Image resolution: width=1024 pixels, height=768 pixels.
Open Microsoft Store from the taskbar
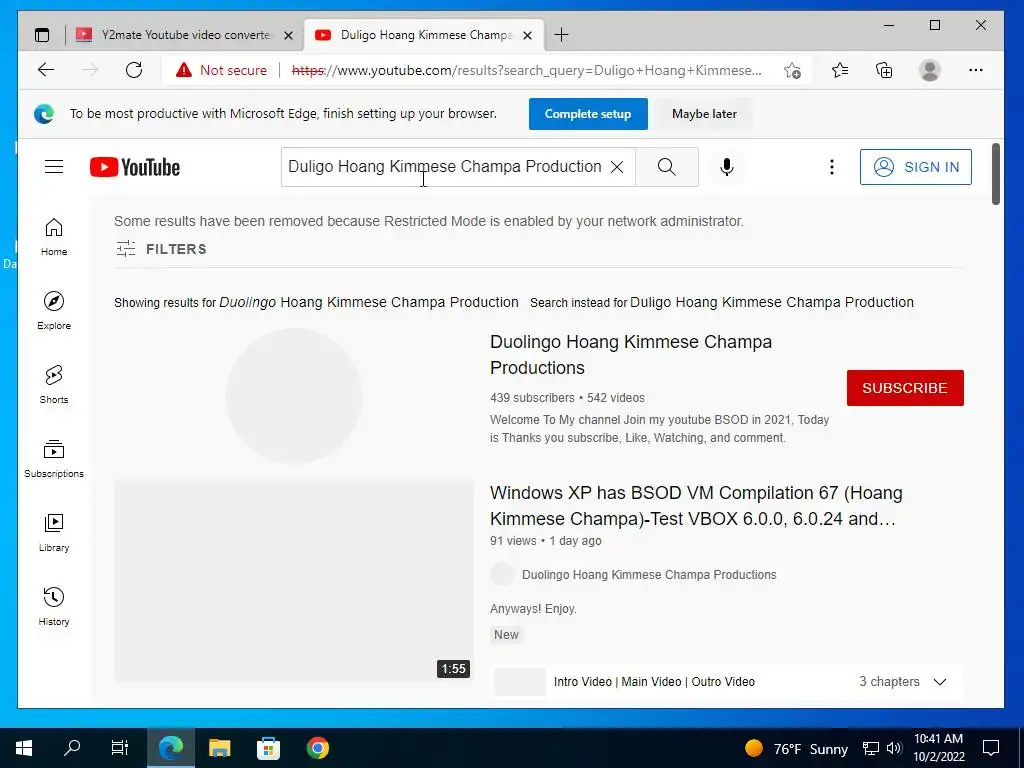pos(268,748)
